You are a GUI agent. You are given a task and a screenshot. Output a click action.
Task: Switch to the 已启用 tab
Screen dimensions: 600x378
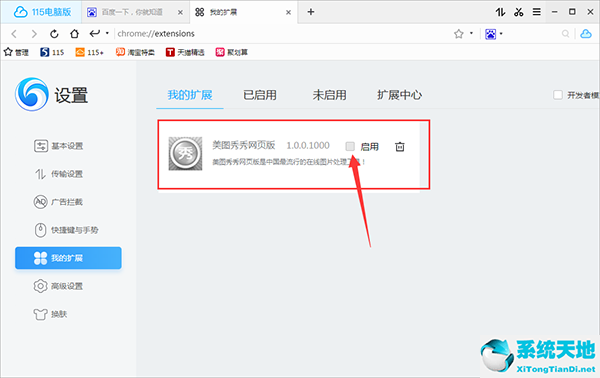(260, 95)
